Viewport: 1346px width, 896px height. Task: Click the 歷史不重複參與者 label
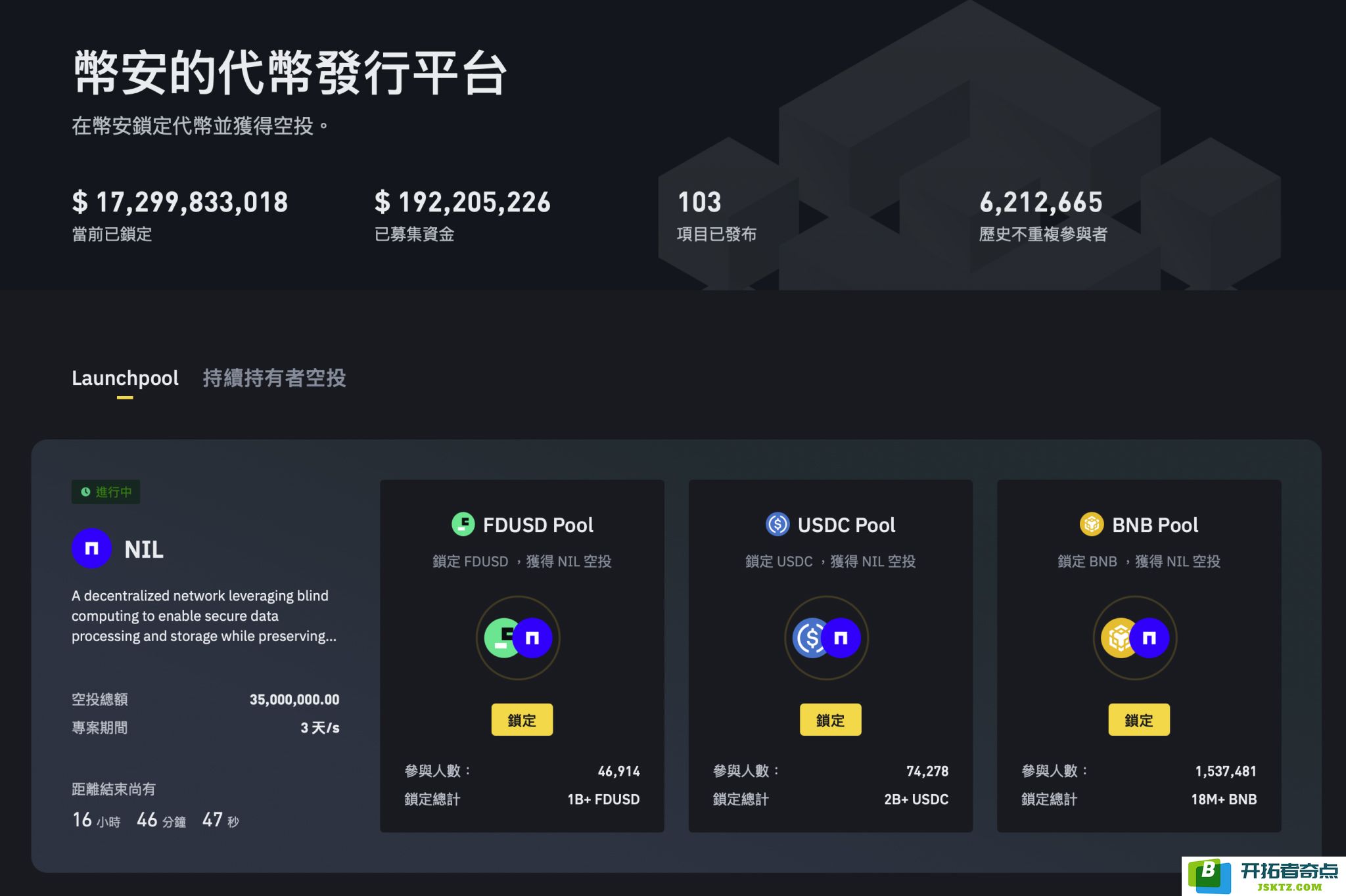coord(1043,235)
